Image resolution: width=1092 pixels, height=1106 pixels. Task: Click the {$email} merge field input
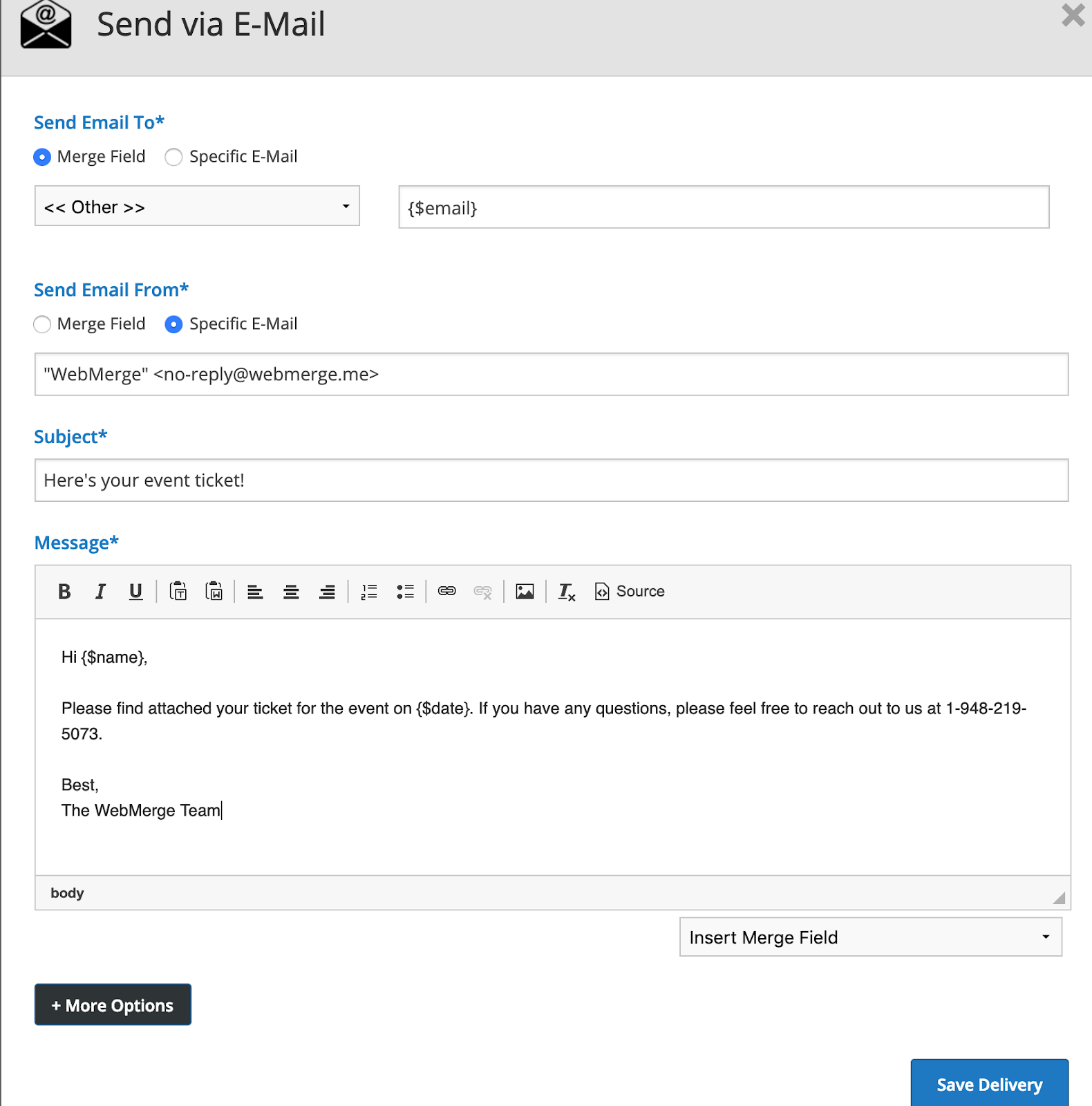[x=724, y=207]
